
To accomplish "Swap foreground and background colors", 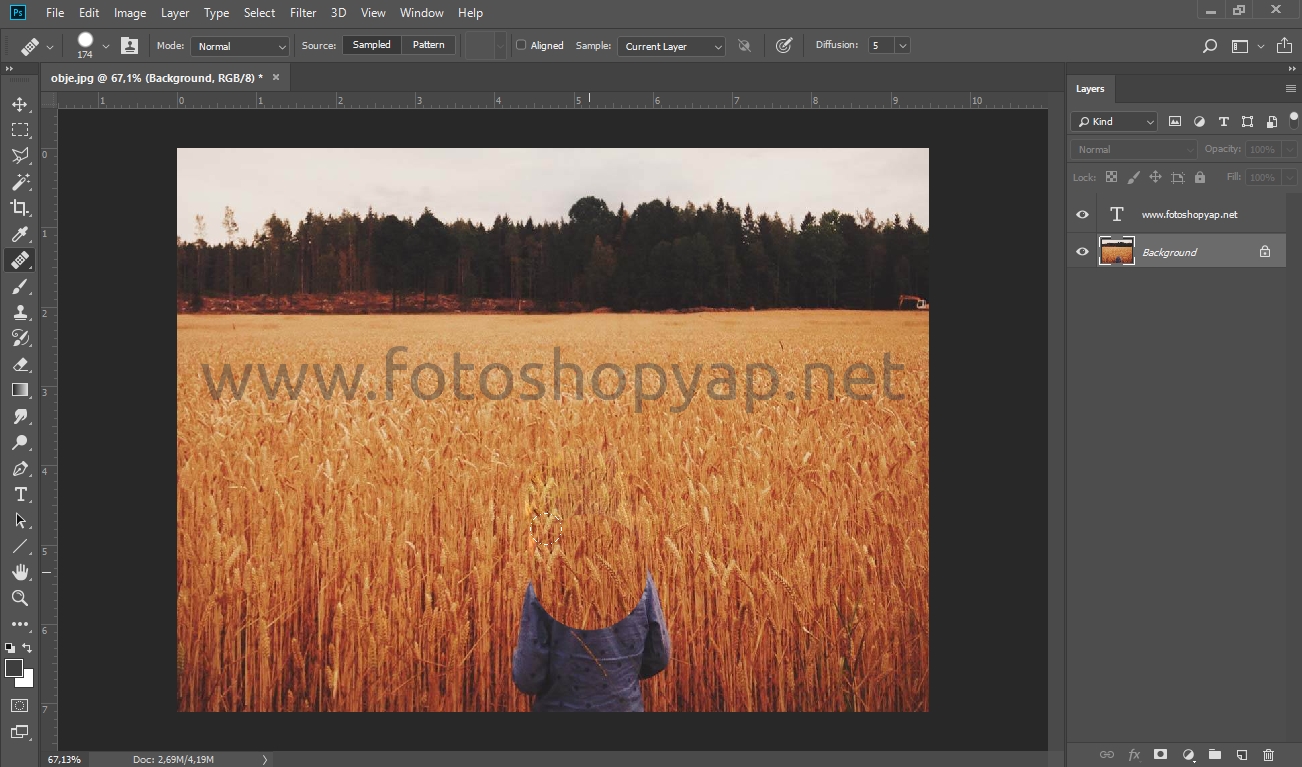I will click(27, 648).
